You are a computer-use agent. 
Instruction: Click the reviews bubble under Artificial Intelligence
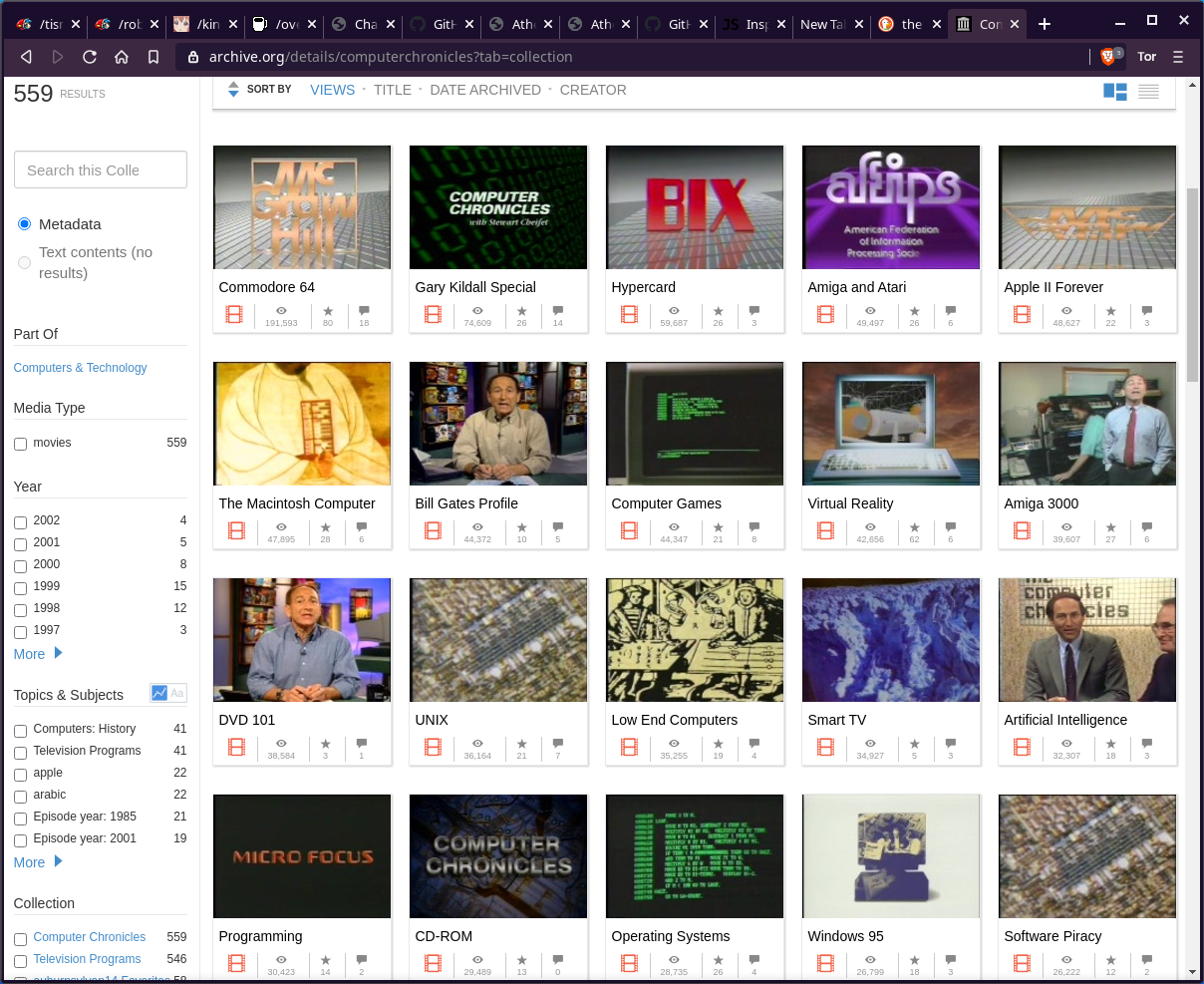(1147, 744)
